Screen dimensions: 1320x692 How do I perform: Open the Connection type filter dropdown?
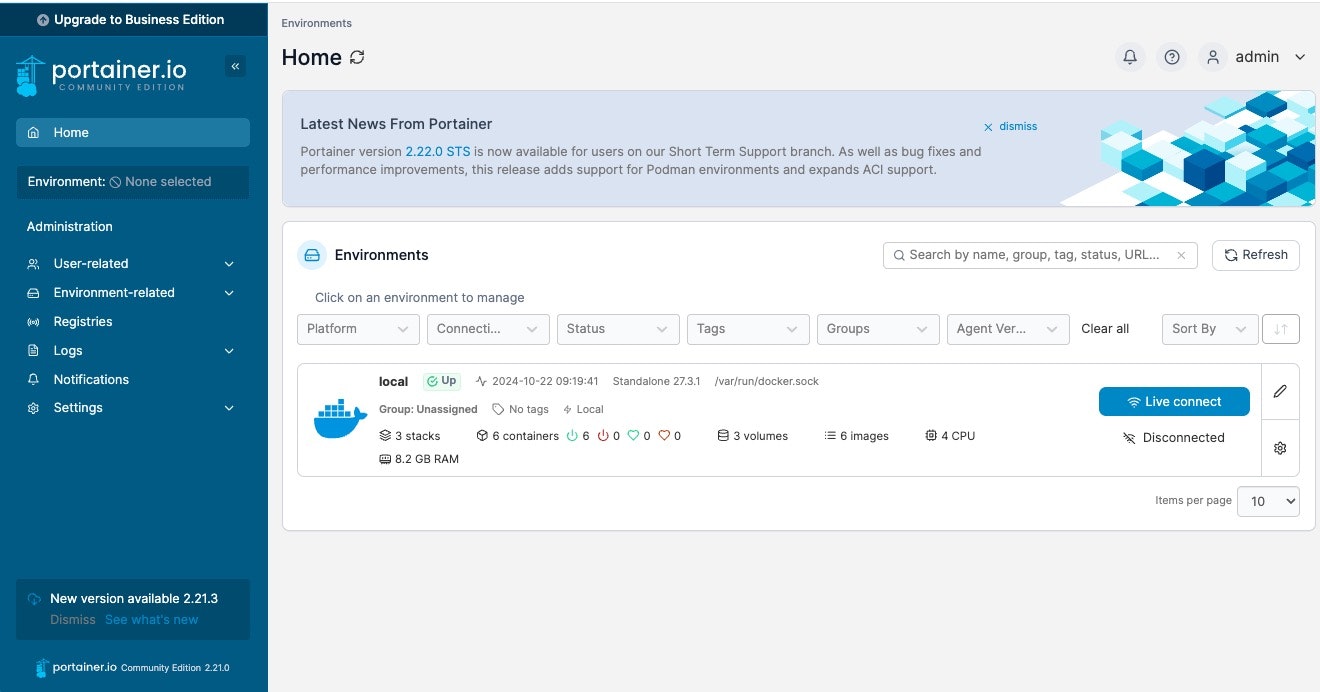click(488, 329)
